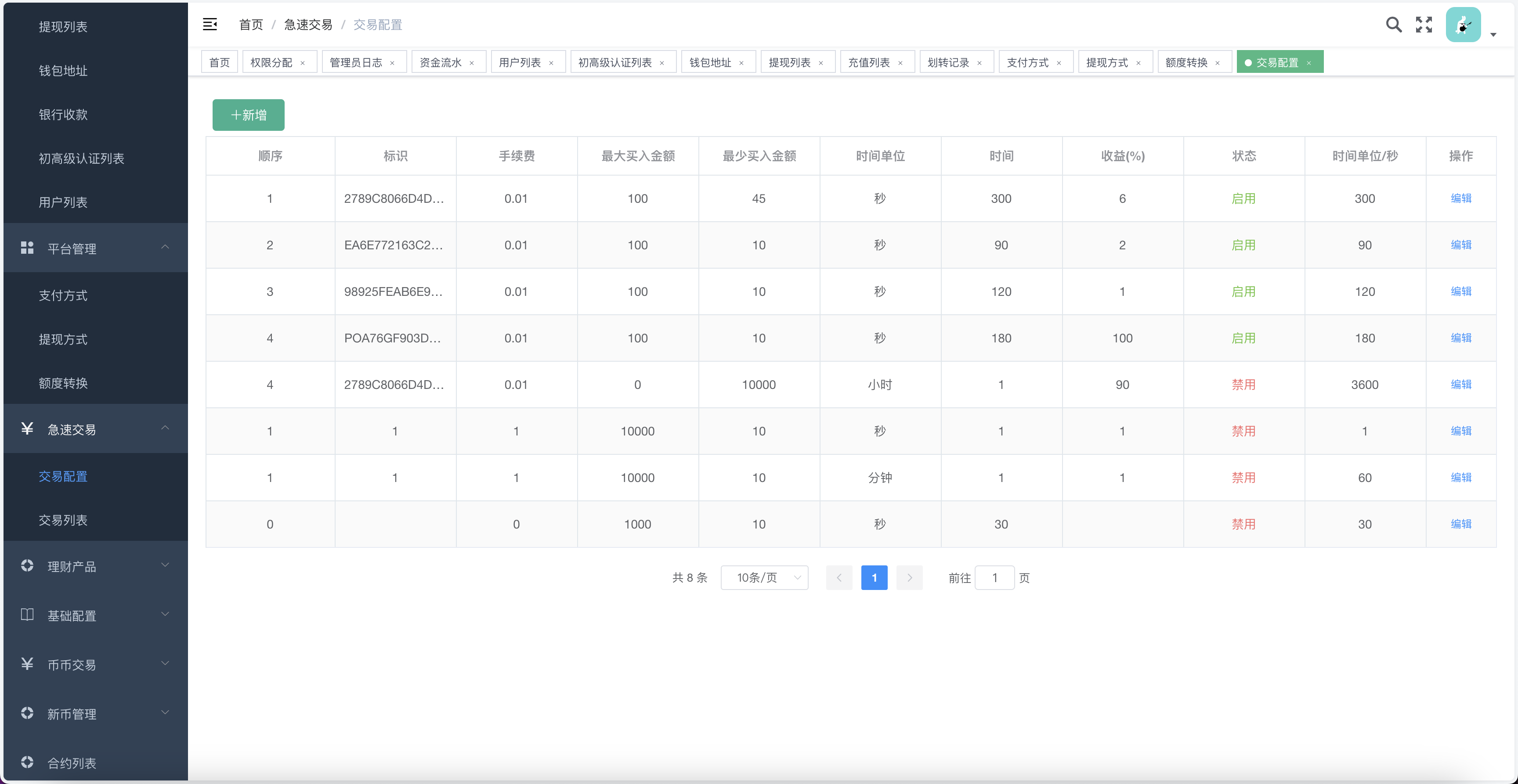This screenshot has height=784, width=1518.
Task: Click the 急速交易 currency icon
Action: tap(26, 429)
